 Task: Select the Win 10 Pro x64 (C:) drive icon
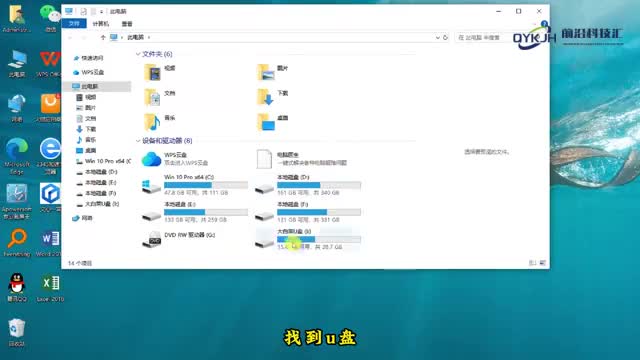click(x=151, y=187)
